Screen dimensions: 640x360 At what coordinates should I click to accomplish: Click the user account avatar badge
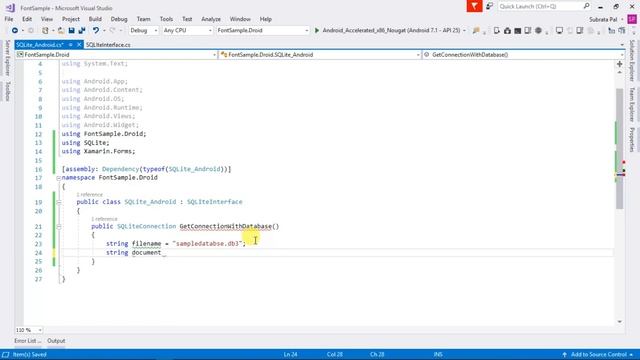click(x=632, y=19)
